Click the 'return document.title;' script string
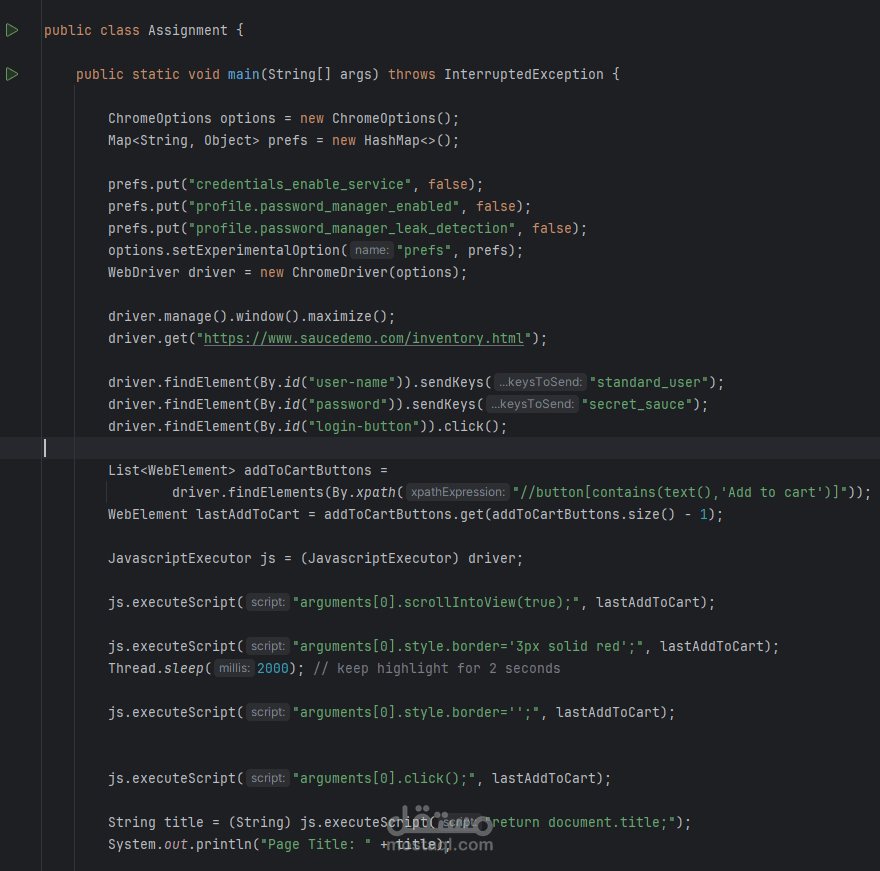This screenshot has width=880, height=871. pyautogui.click(x=581, y=822)
